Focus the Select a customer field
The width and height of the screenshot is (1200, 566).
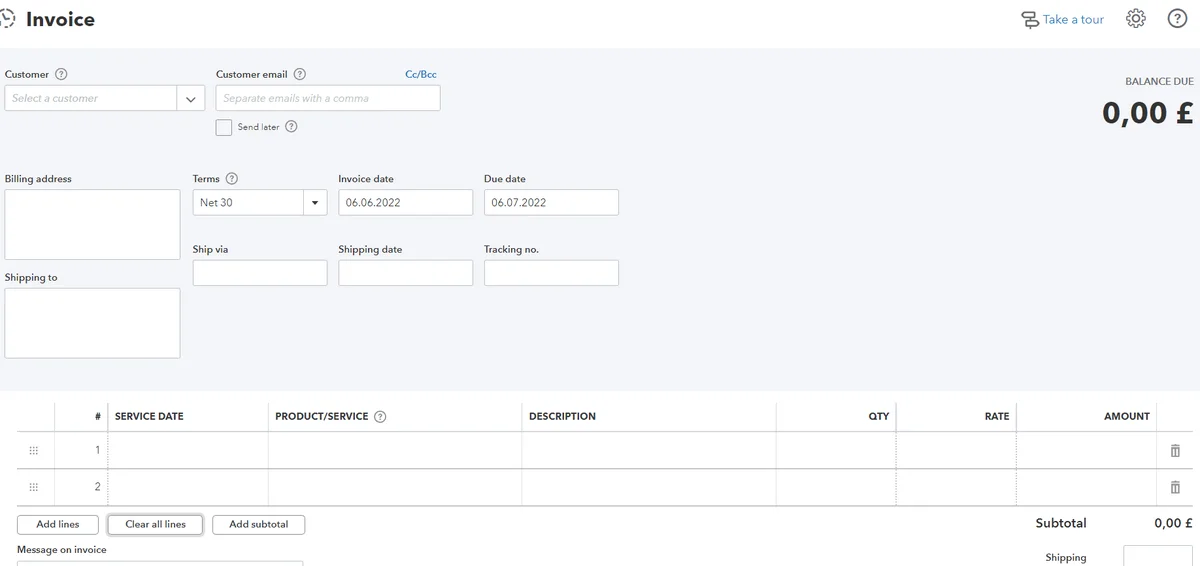tap(91, 98)
